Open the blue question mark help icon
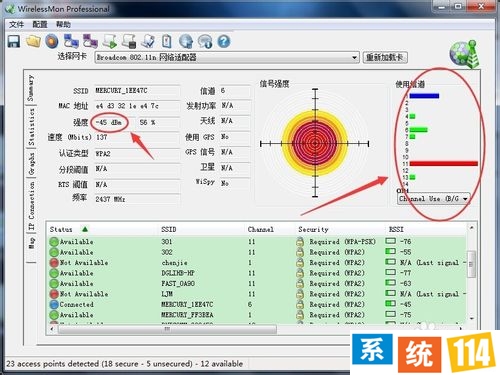Viewport: 500px width, 375px height. [224, 41]
